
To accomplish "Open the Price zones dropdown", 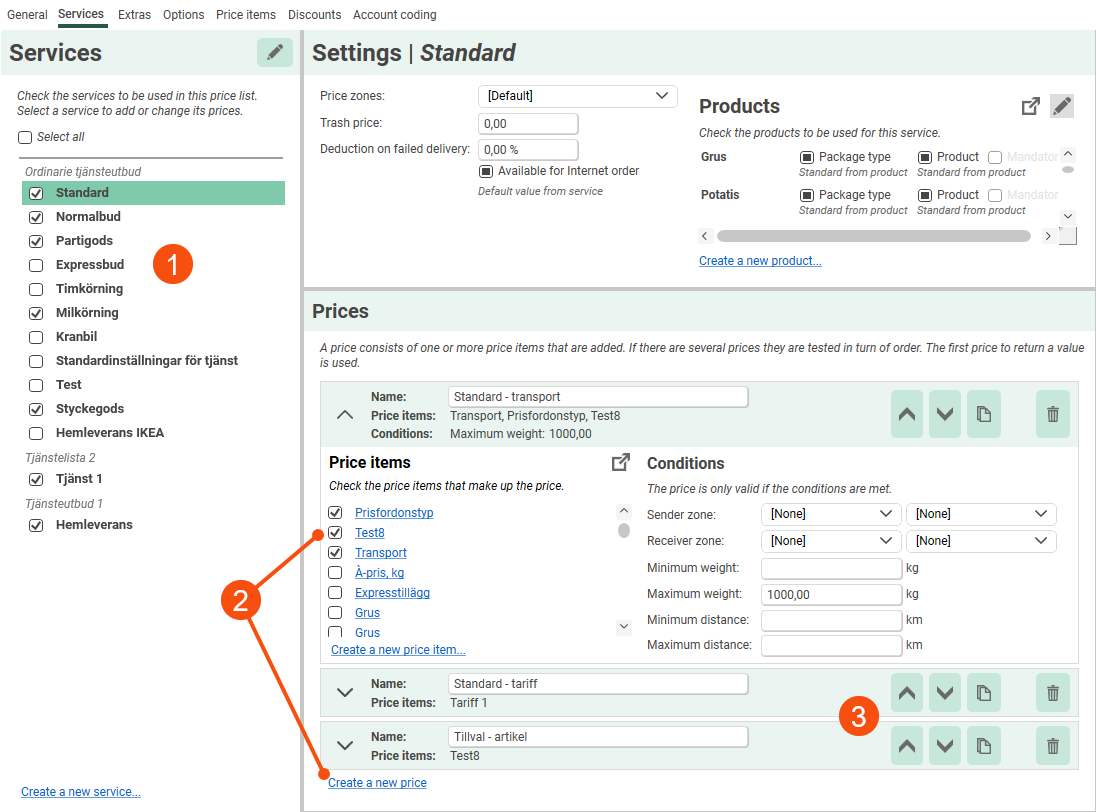I will point(577,96).
